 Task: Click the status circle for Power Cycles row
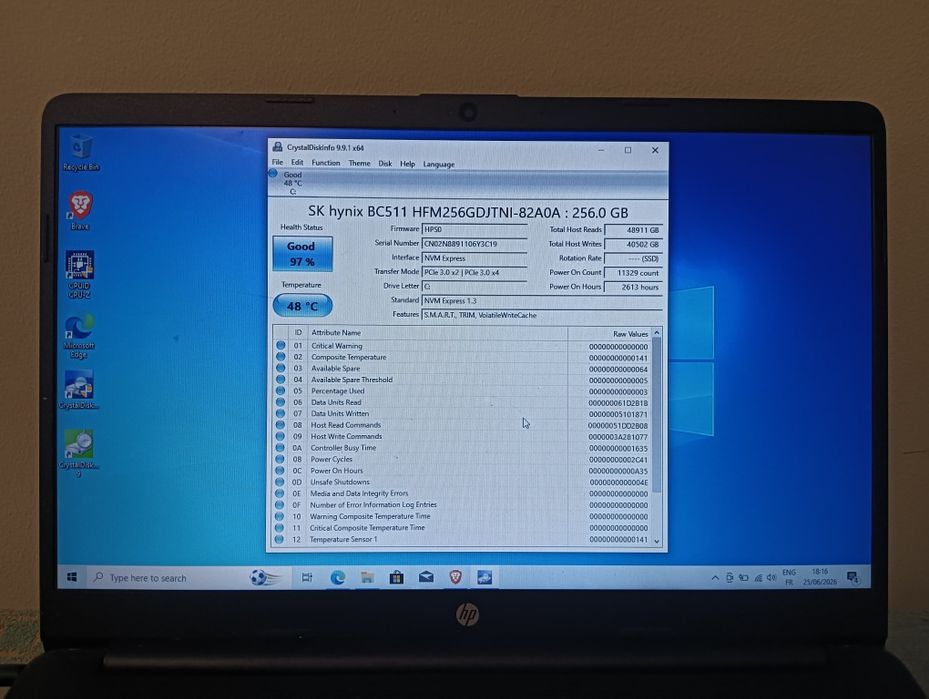(280, 458)
